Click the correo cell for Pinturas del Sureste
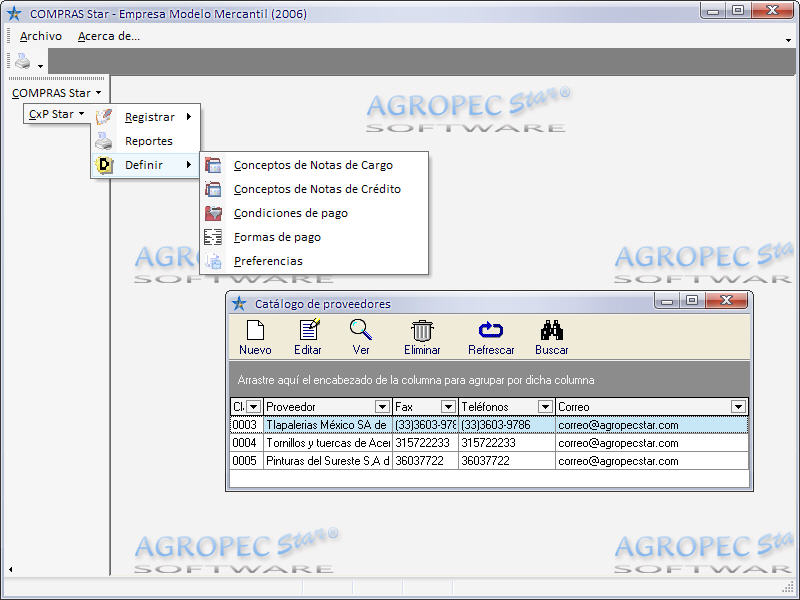Screen dimensions: 800x600 pyautogui.click(x=652, y=461)
